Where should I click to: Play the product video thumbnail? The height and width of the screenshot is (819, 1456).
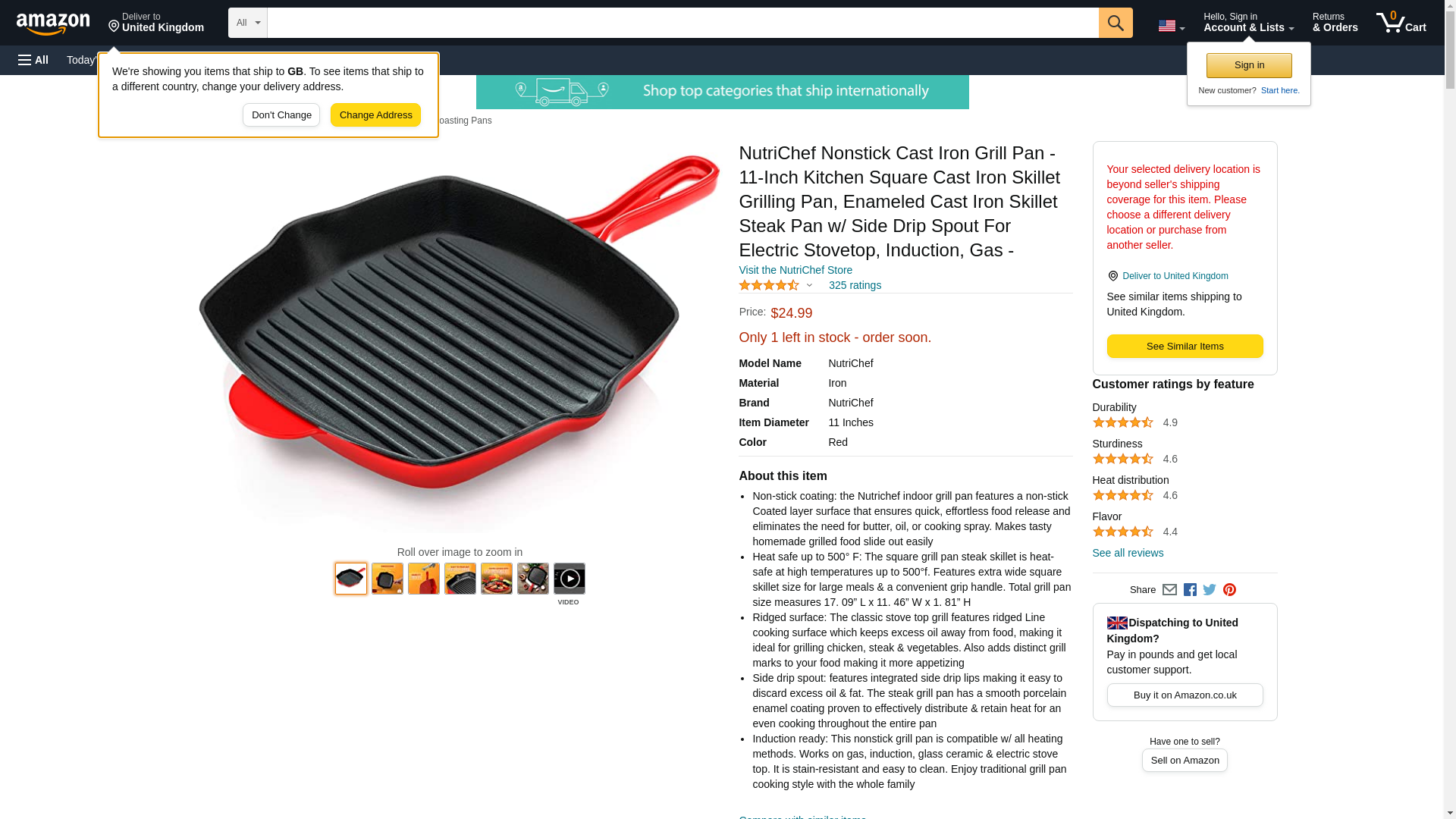569,579
